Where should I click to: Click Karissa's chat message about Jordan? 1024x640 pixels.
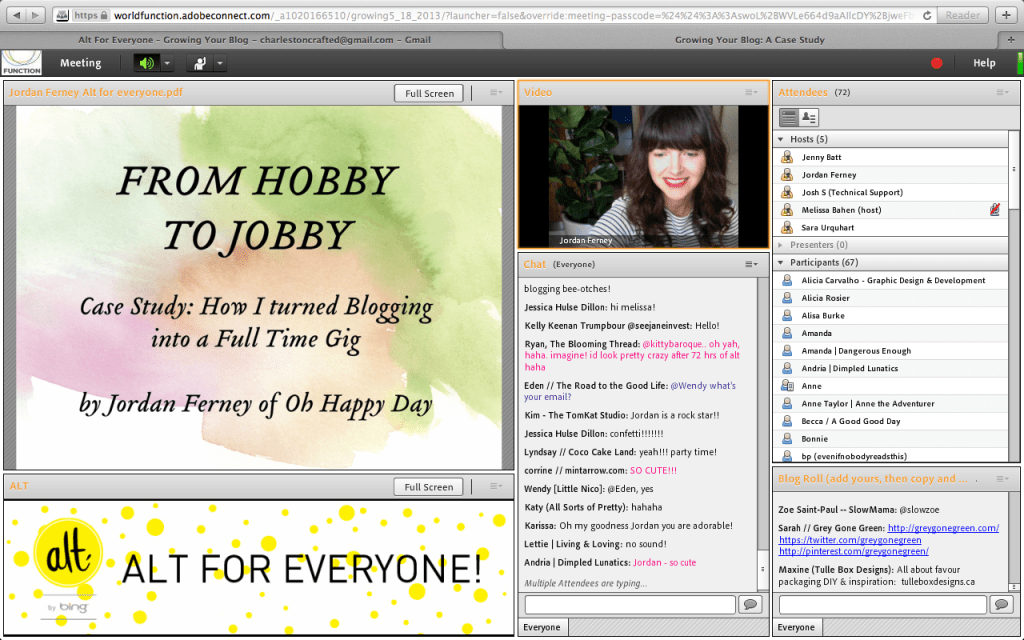coord(628,526)
